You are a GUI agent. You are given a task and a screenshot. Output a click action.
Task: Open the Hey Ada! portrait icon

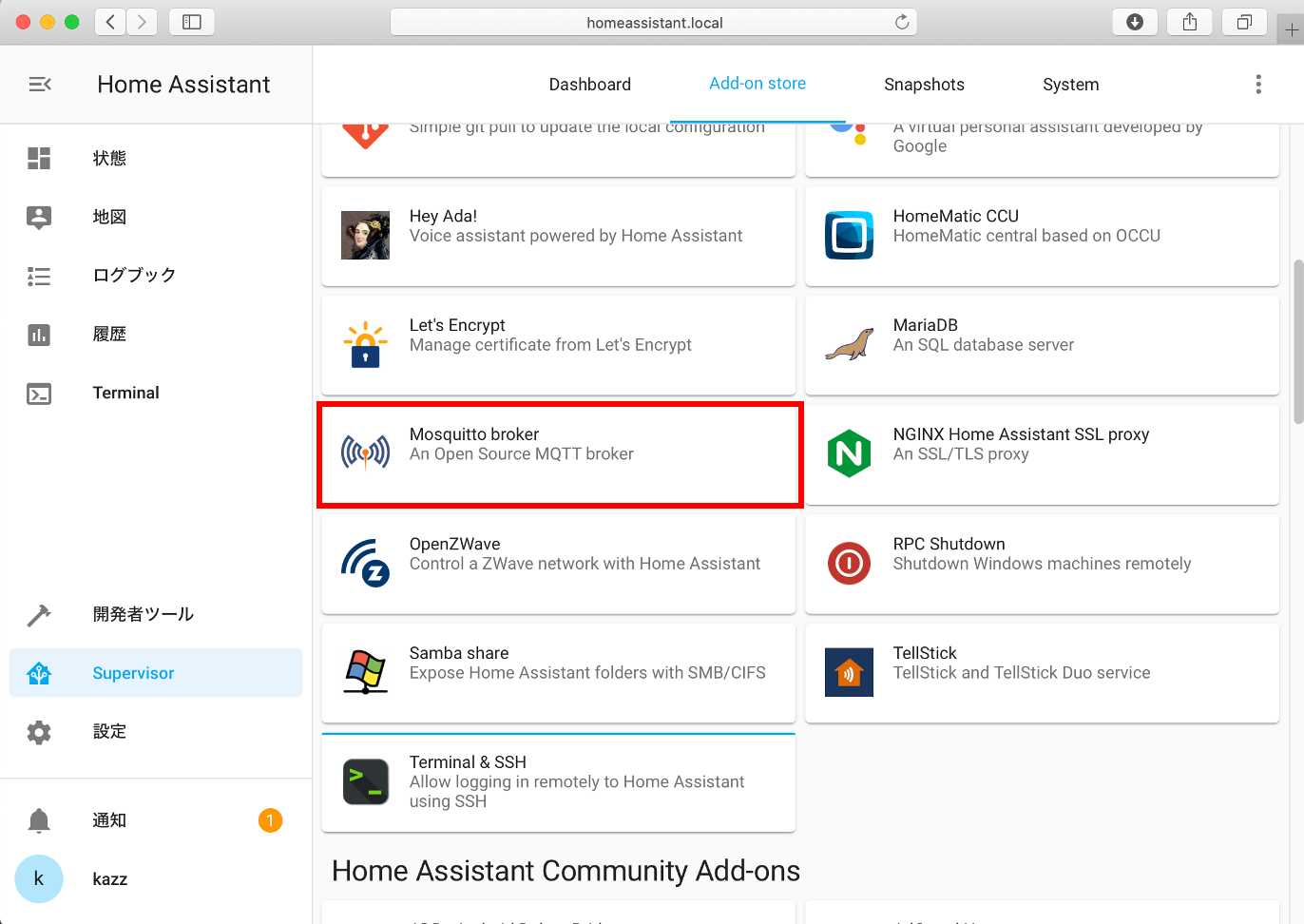click(366, 236)
